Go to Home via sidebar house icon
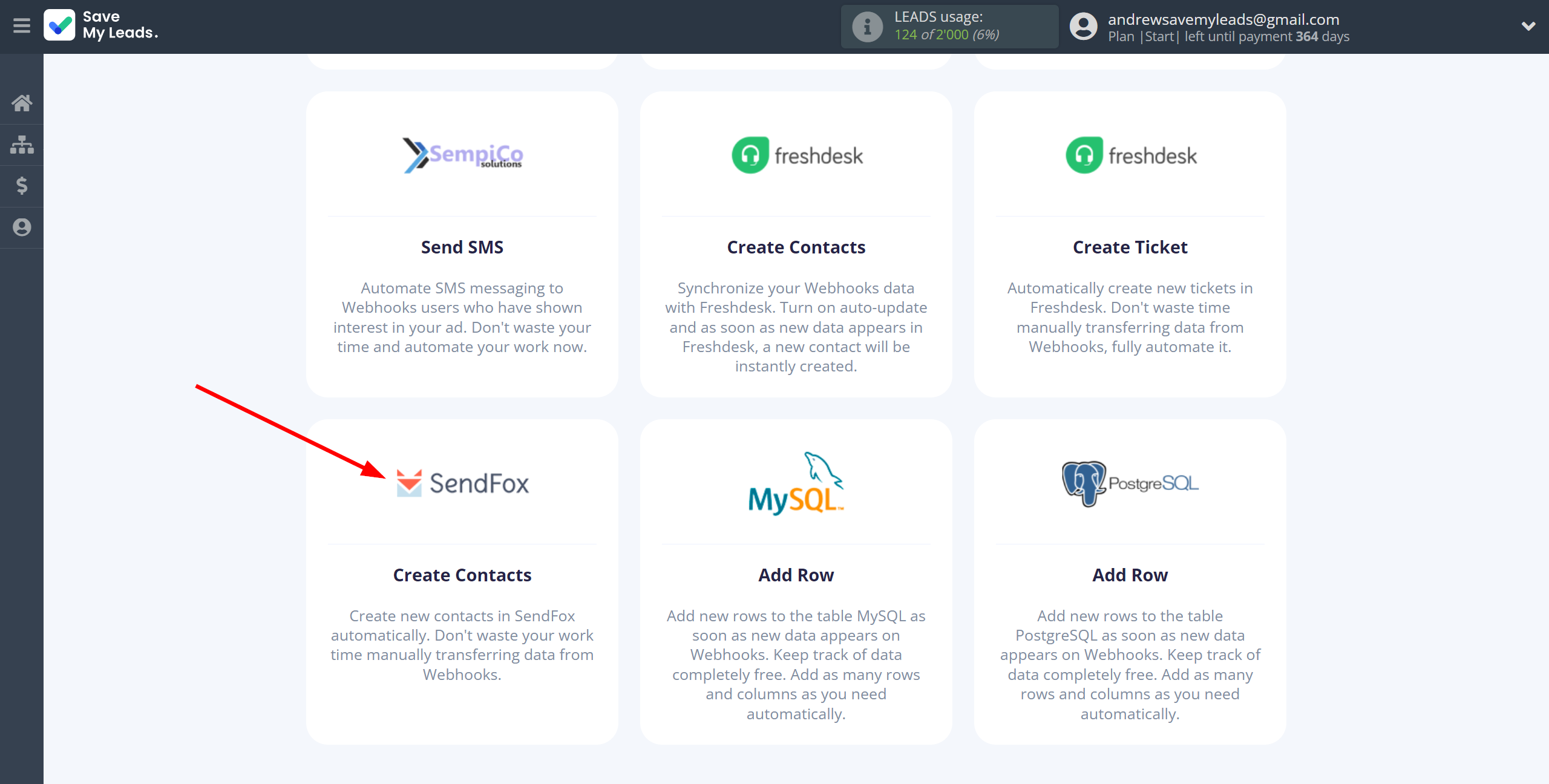The height and width of the screenshot is (784, 1549). pos(22,103)
